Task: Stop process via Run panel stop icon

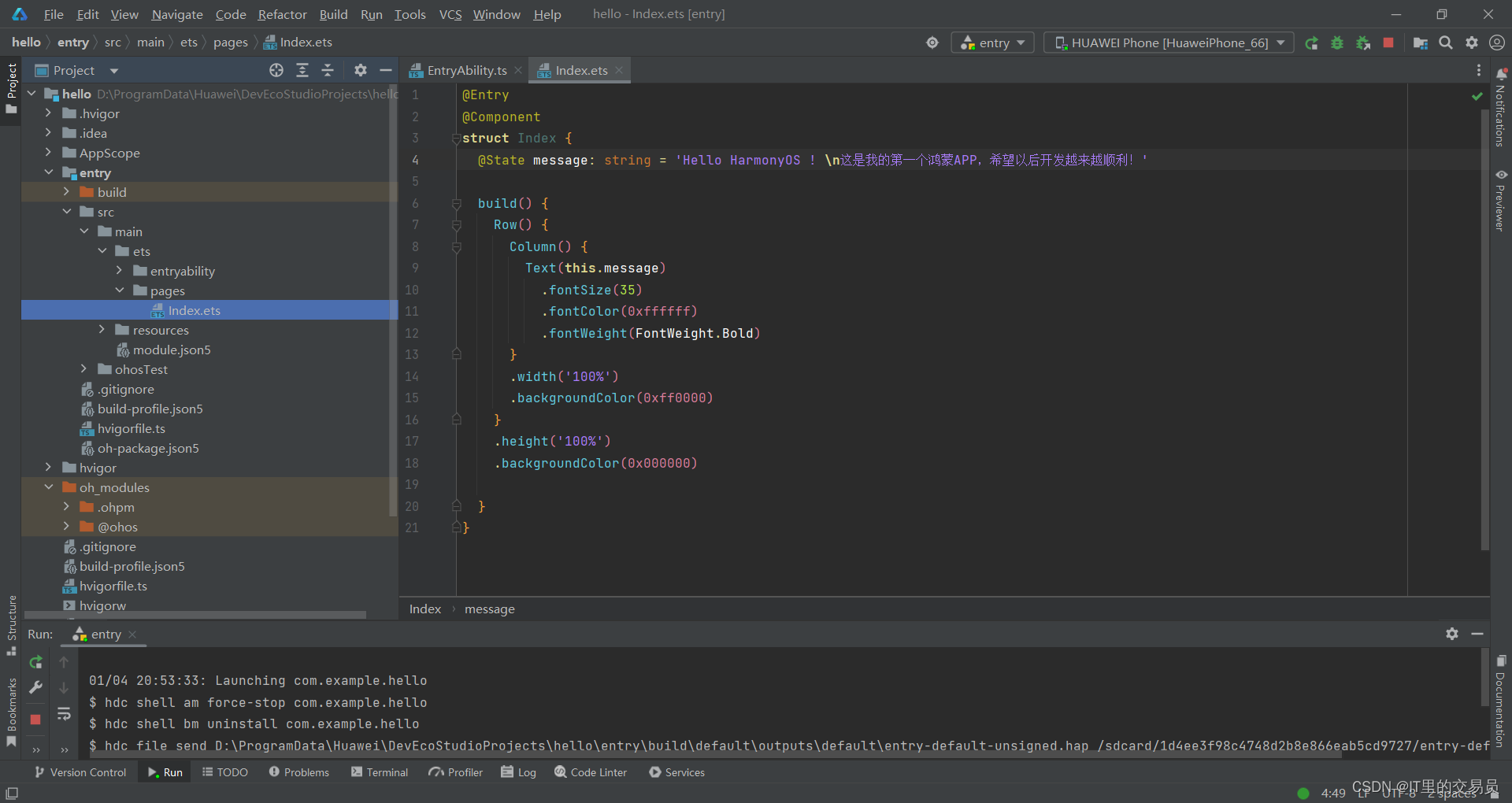Action: point(35,719)
